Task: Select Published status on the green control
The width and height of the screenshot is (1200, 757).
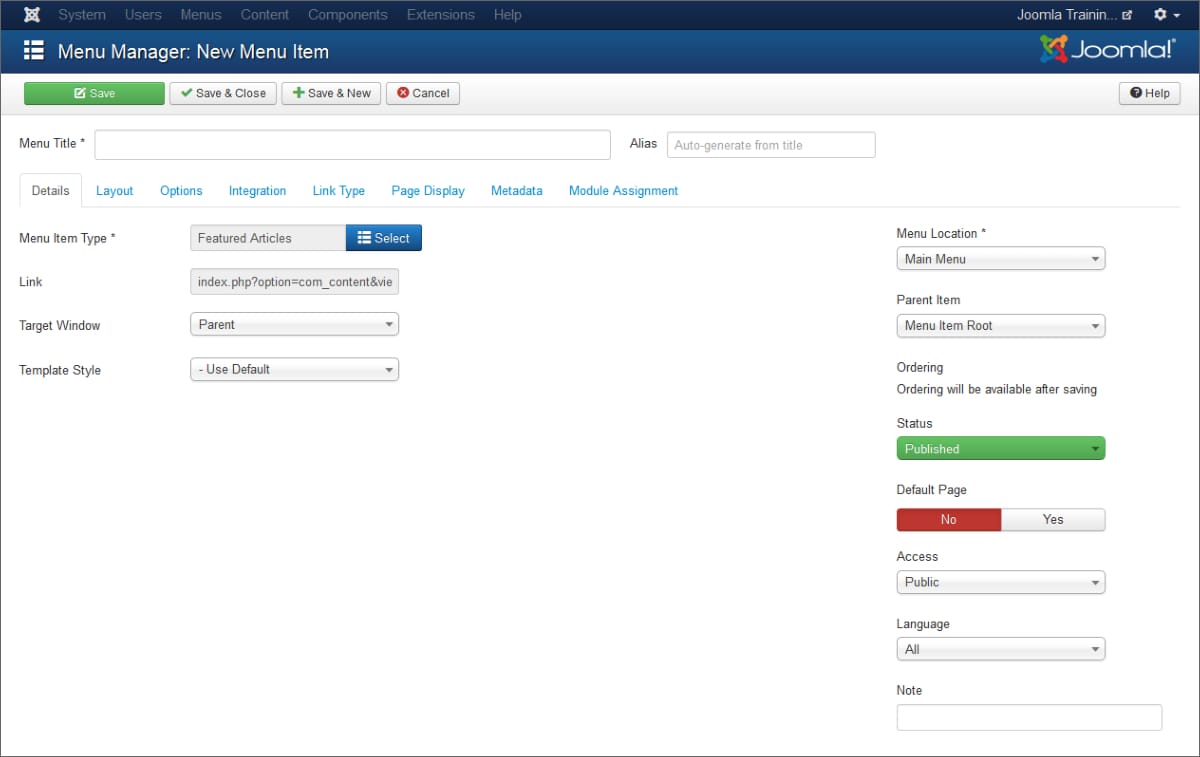Action: click(1000, 448)
